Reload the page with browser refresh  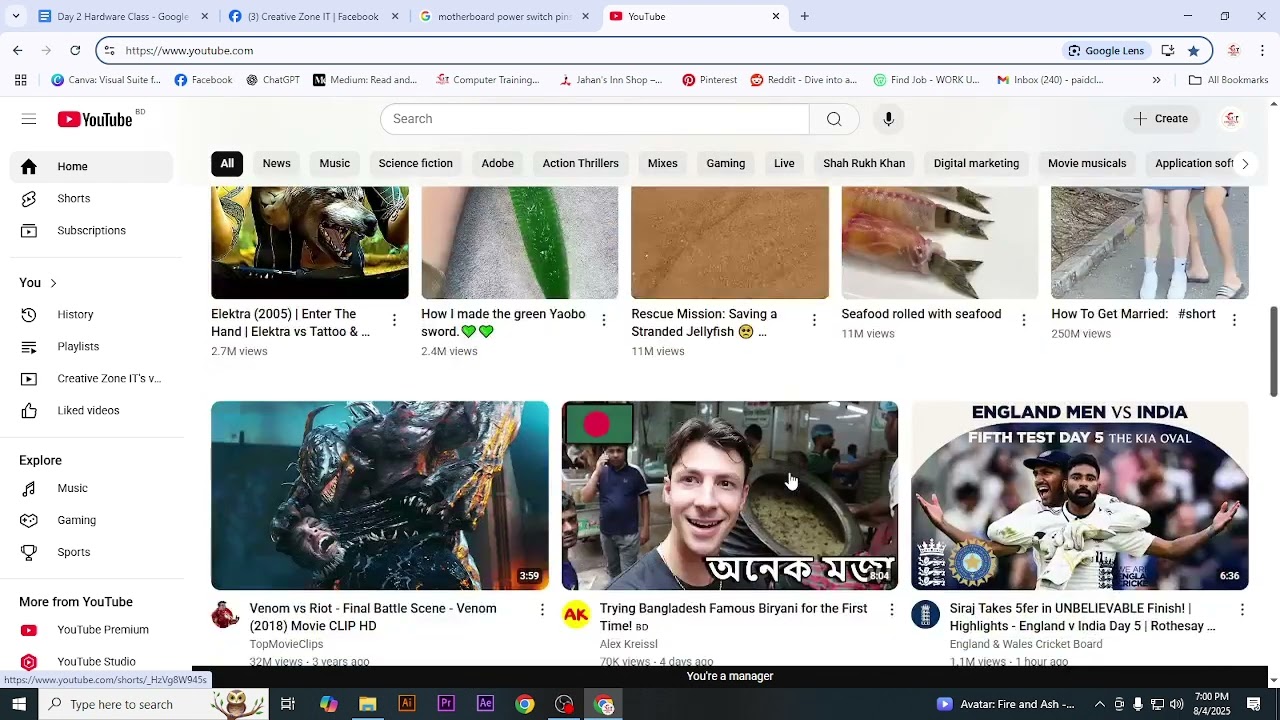(x=75, y=50)
